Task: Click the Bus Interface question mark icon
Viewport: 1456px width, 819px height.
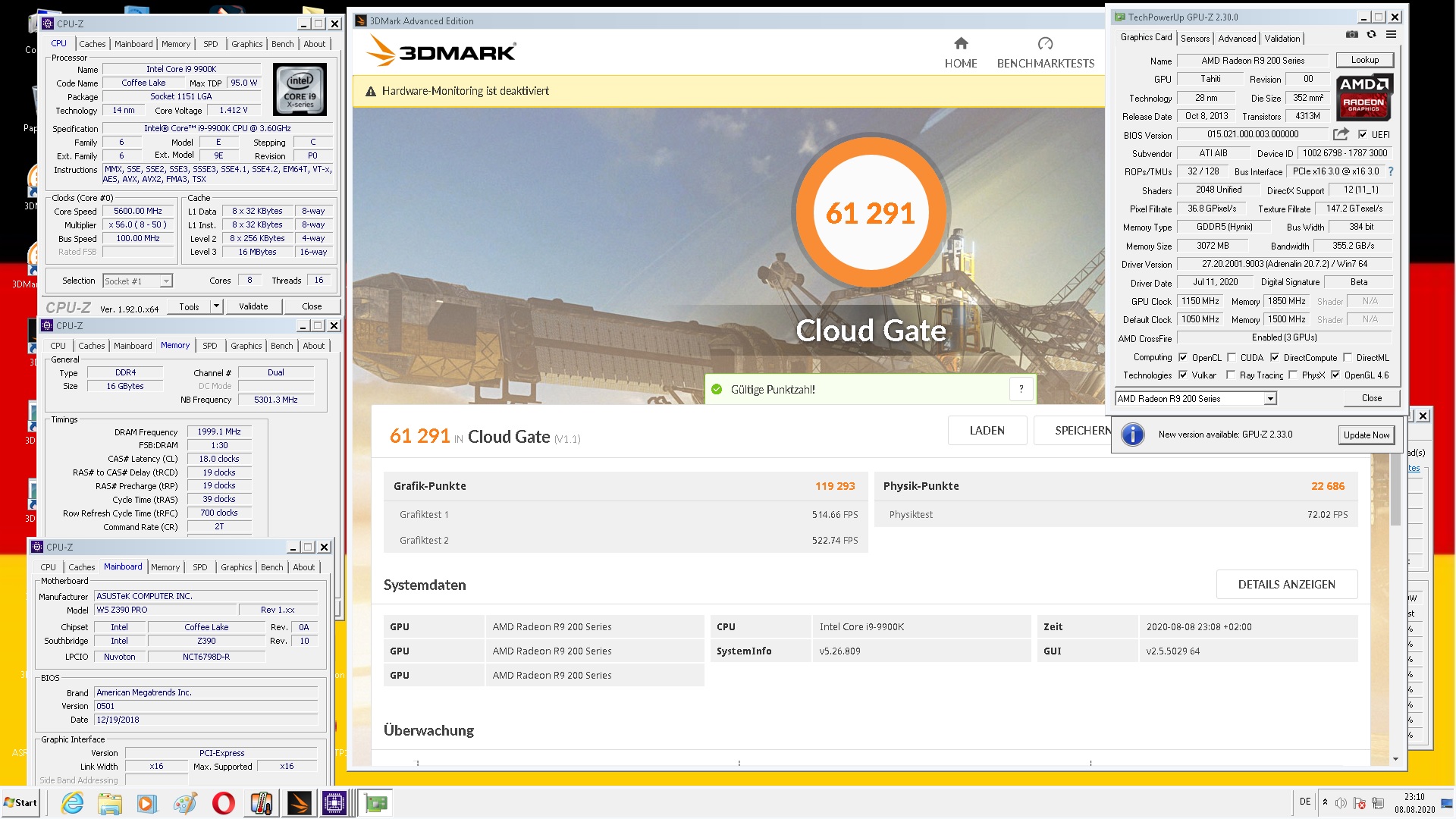Action: click(1391, 171)
